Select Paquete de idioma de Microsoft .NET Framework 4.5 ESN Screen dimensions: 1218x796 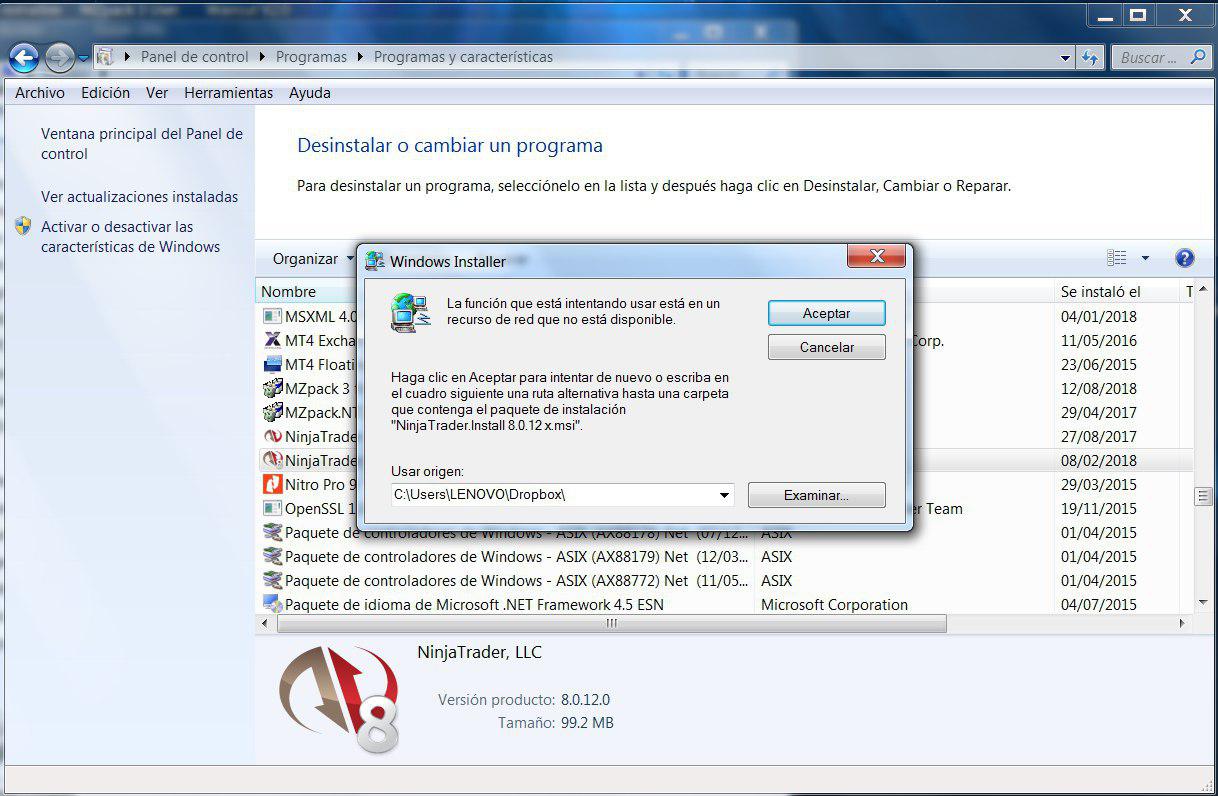point(474,605)
